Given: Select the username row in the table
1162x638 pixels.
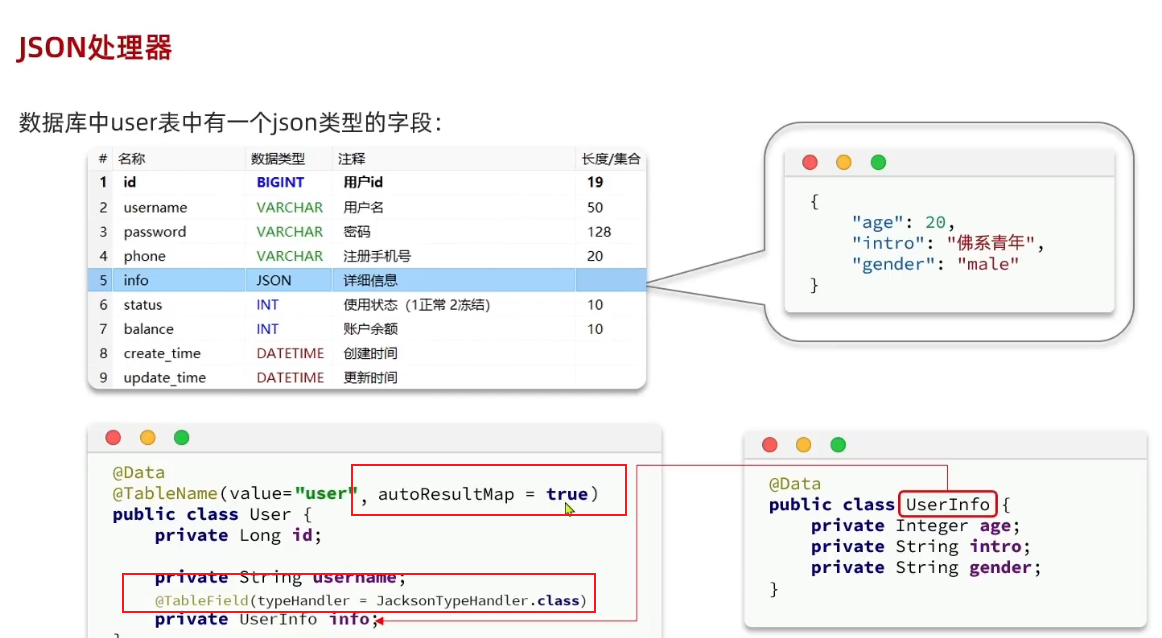Looking at the screenshot, I should pos(366,208).
